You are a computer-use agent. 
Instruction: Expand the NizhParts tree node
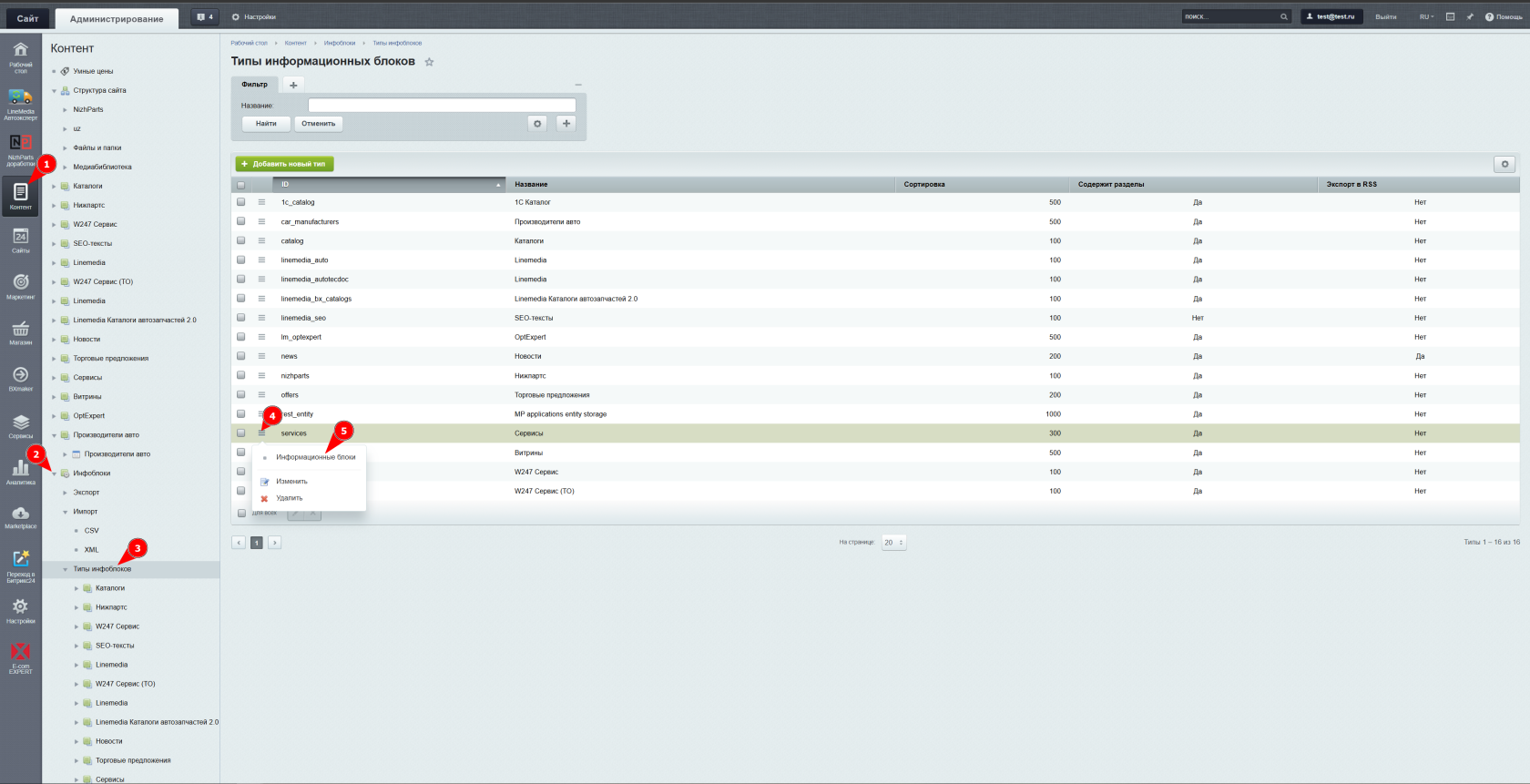(65, 110)
